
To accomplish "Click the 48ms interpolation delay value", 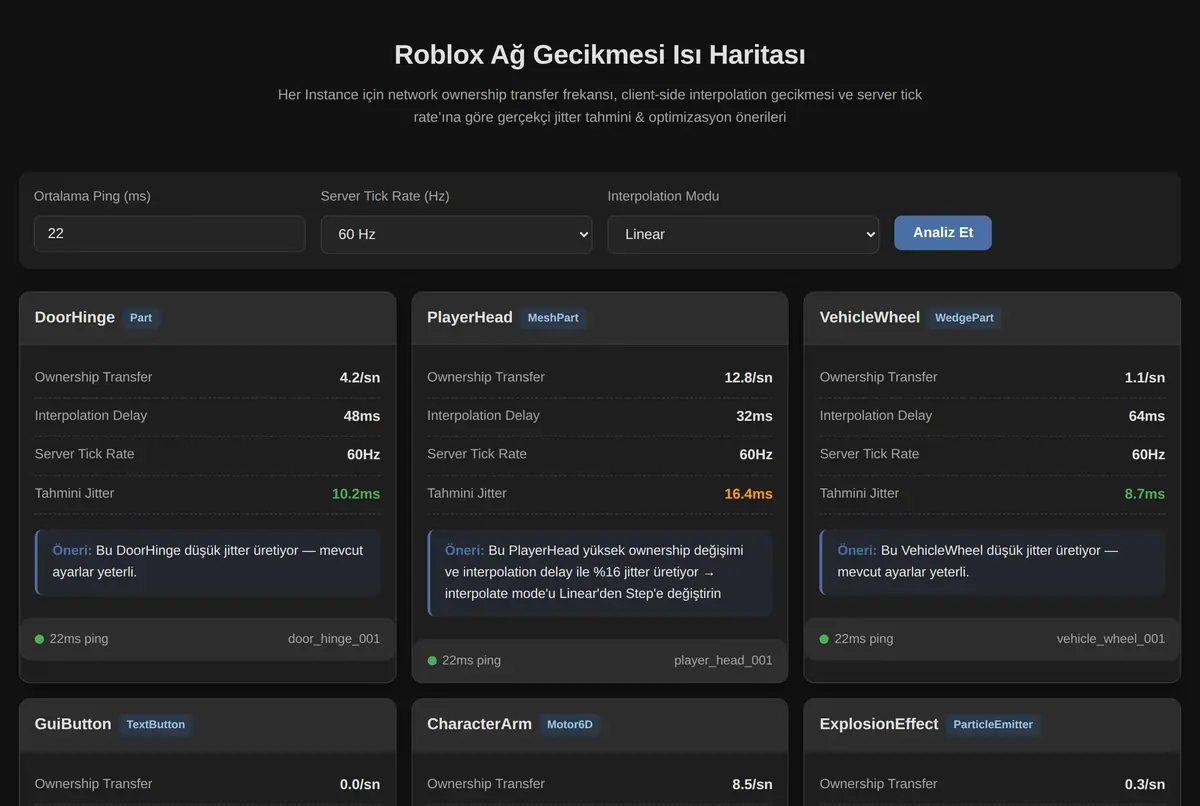I will point(362,416).
